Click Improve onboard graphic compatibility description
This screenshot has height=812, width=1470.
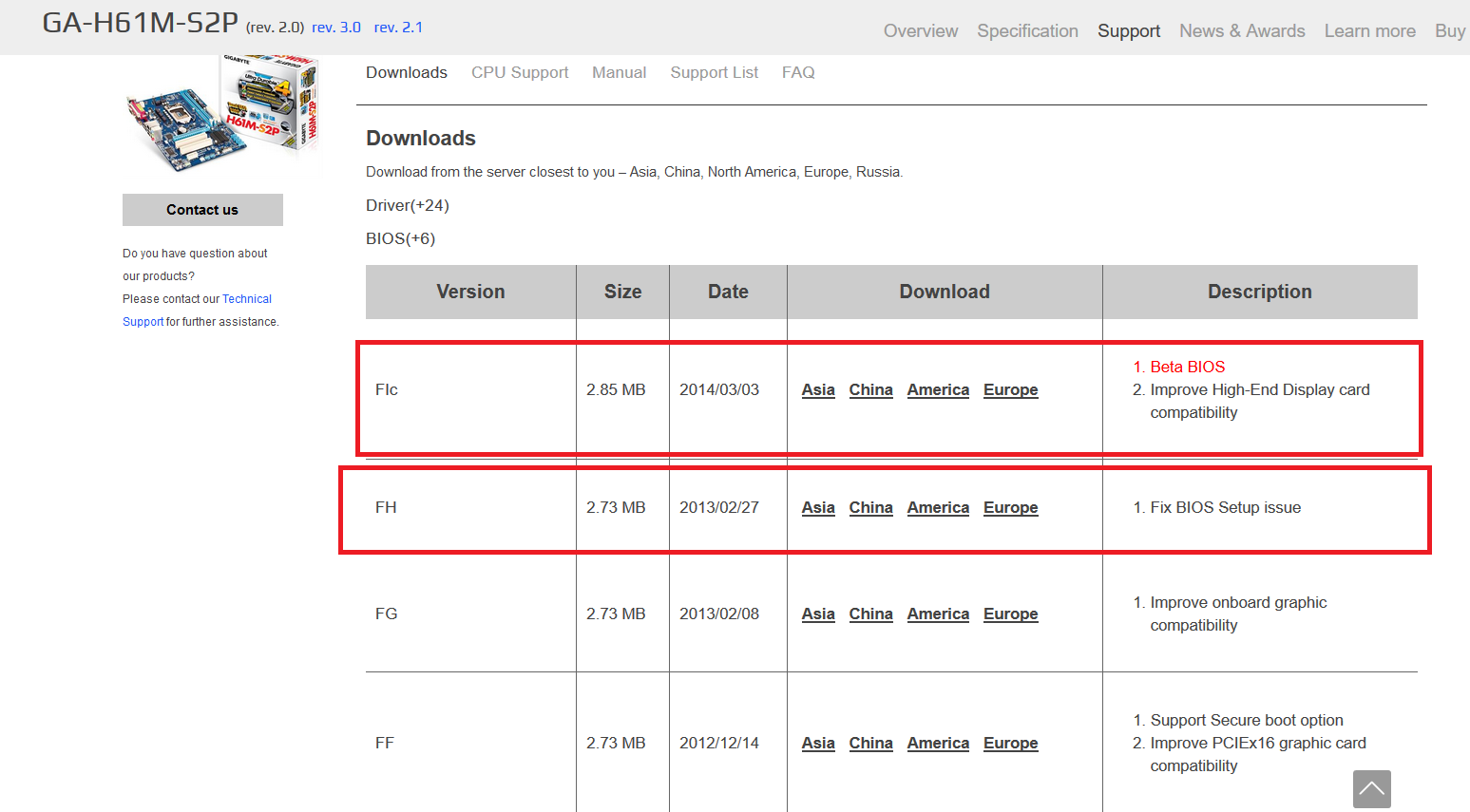click(x=1238, y=614)
